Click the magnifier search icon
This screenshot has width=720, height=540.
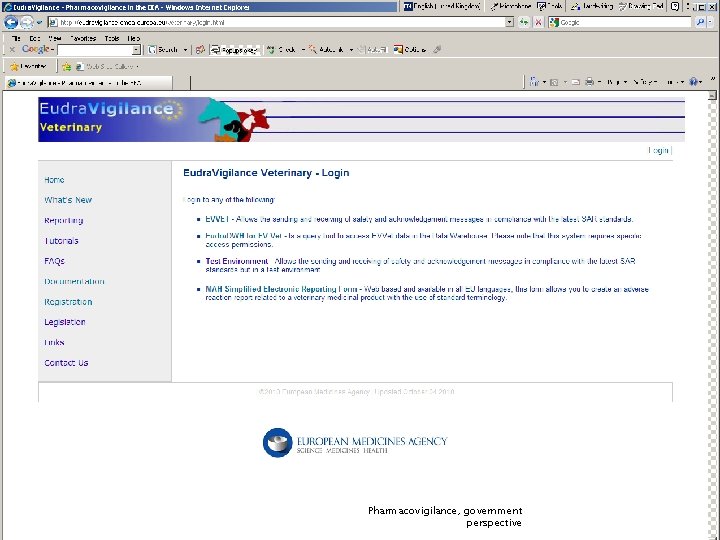[700, 22]
